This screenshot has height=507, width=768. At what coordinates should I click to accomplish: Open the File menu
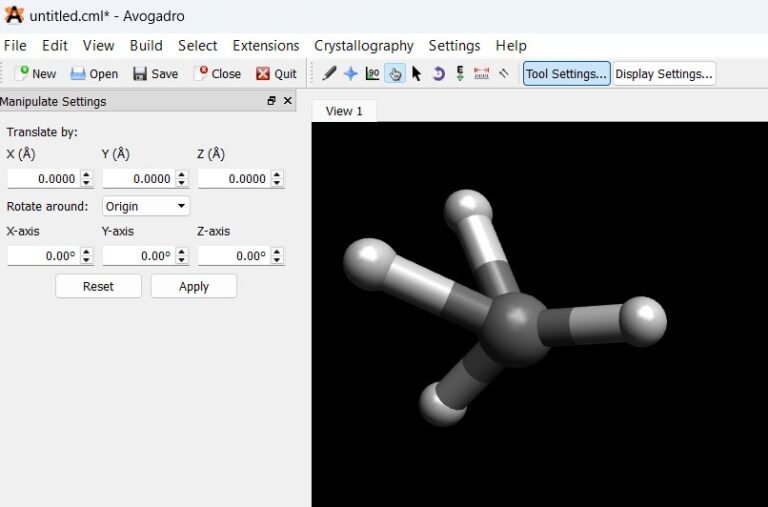(15, 46)
